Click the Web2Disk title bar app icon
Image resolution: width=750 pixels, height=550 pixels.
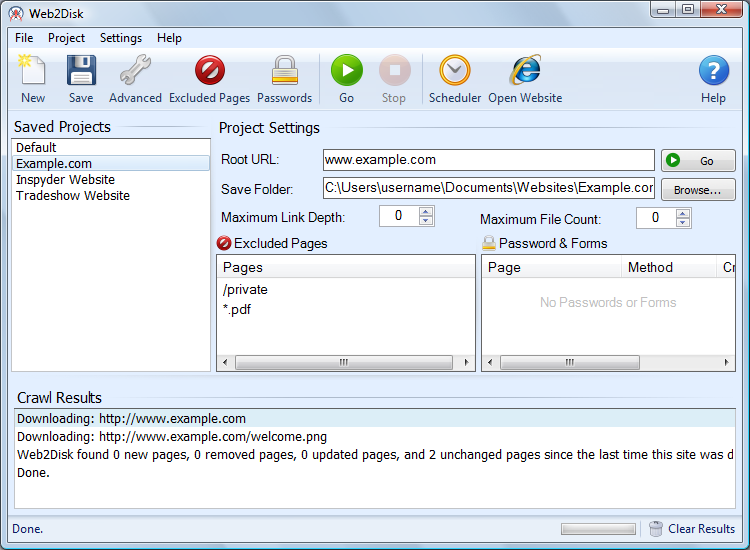[x=16, y=13]
